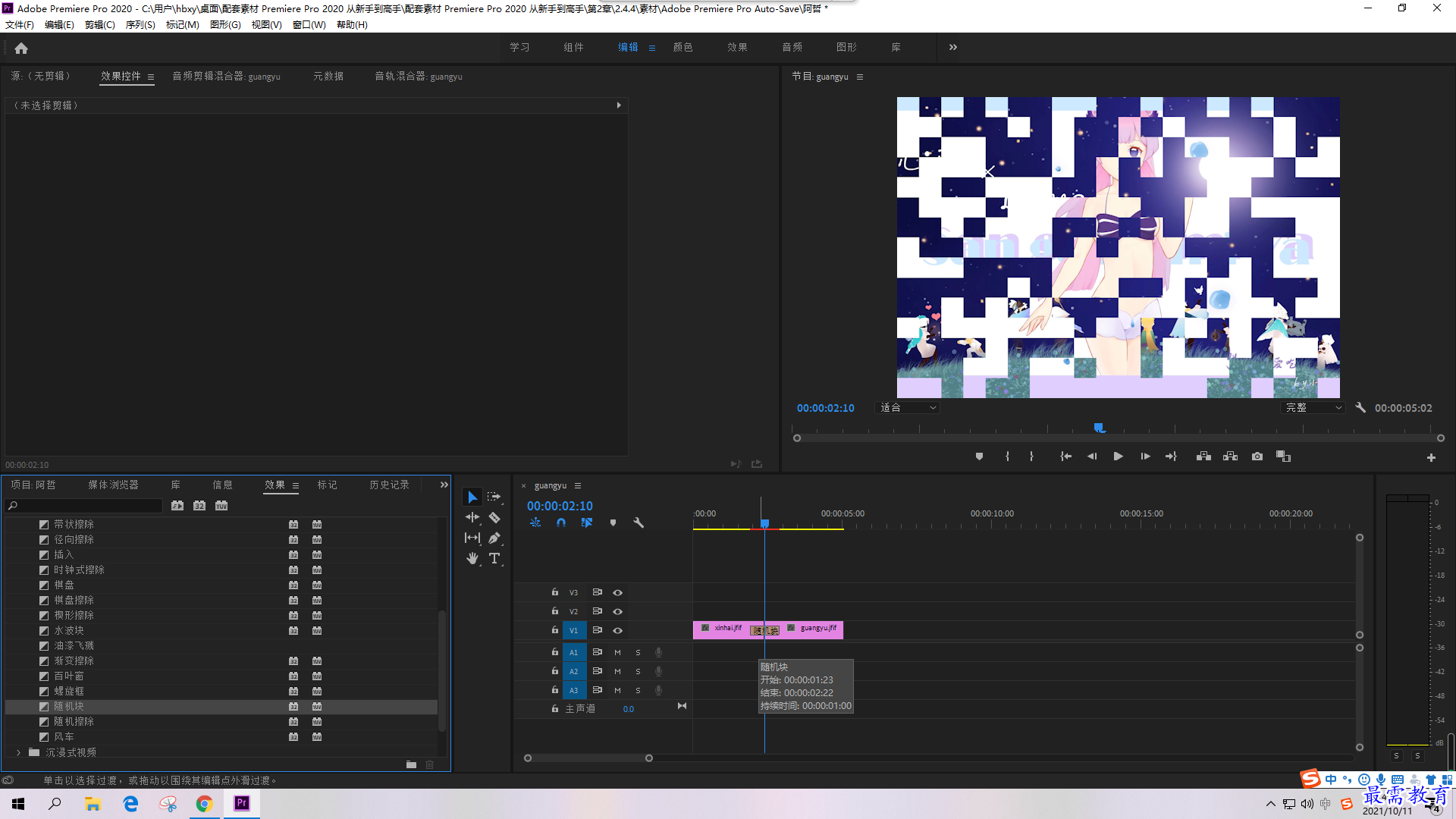Hide track V1 output with eye icon
The image size is (1456, 819).
(x=618, y=630)
